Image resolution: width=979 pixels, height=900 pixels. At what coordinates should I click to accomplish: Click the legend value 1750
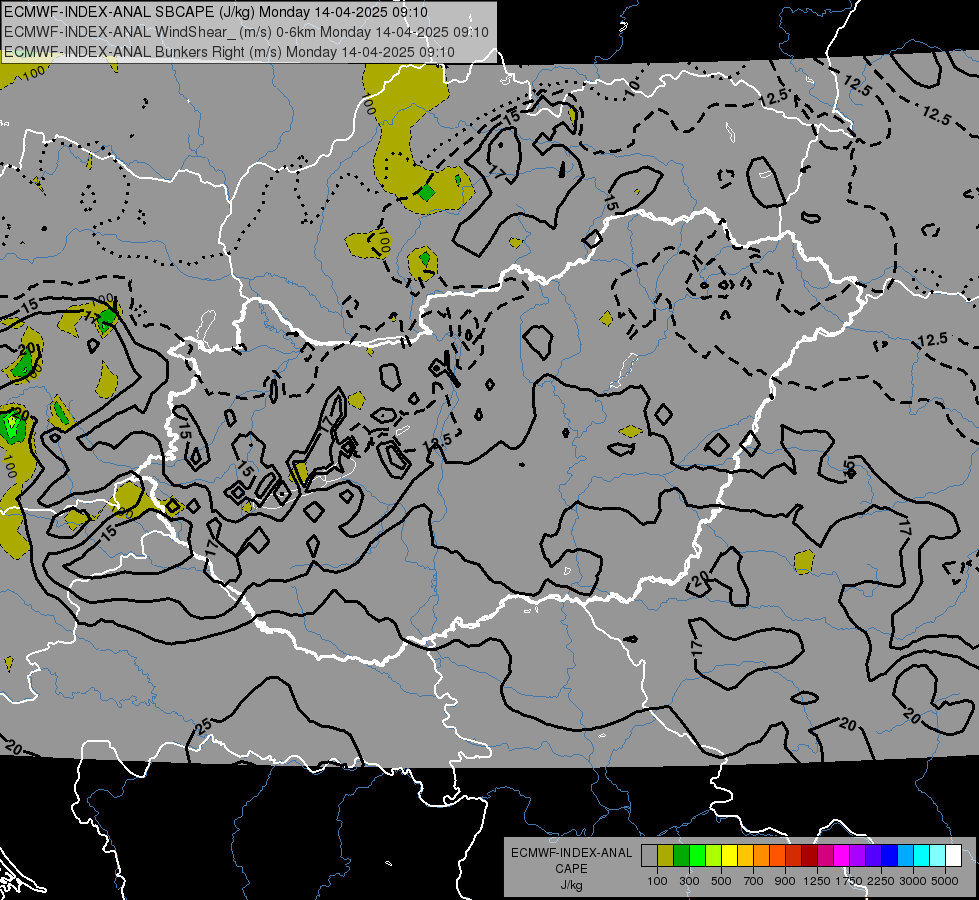pyautogui.click(x=849, y=881)
